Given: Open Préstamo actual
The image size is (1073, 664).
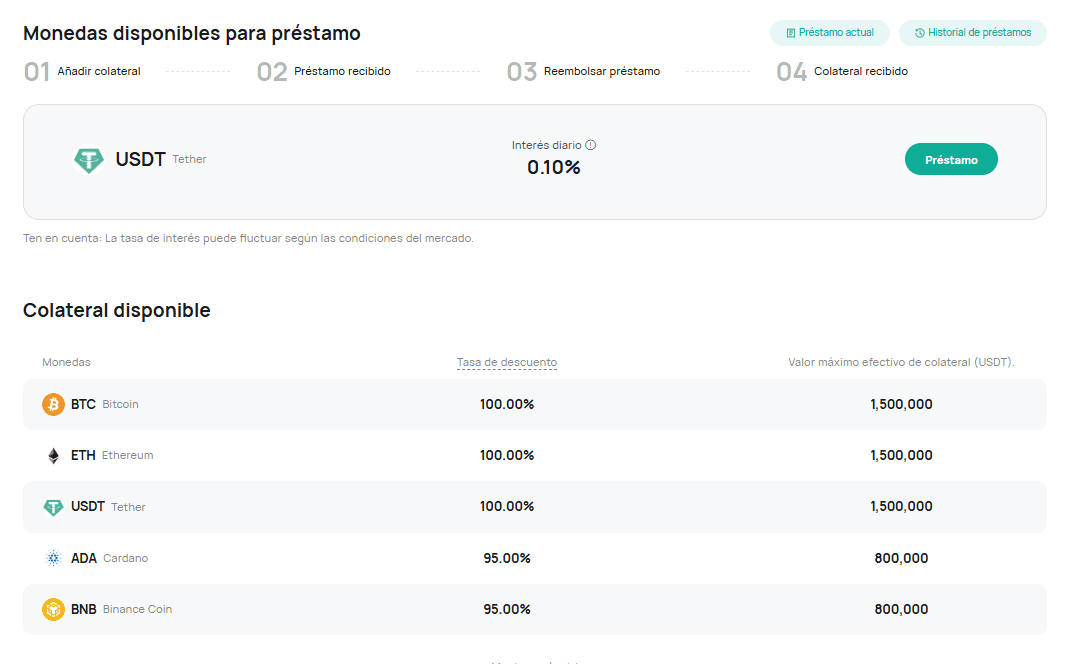Looking at the screenshot, I should tap(829, 33).
